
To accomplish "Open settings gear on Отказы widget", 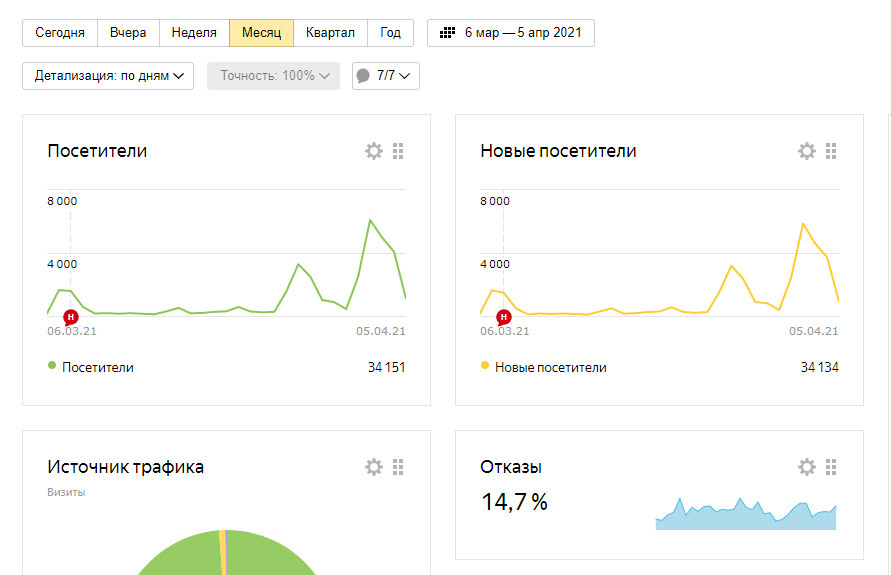I will click(x=807, y=467).
